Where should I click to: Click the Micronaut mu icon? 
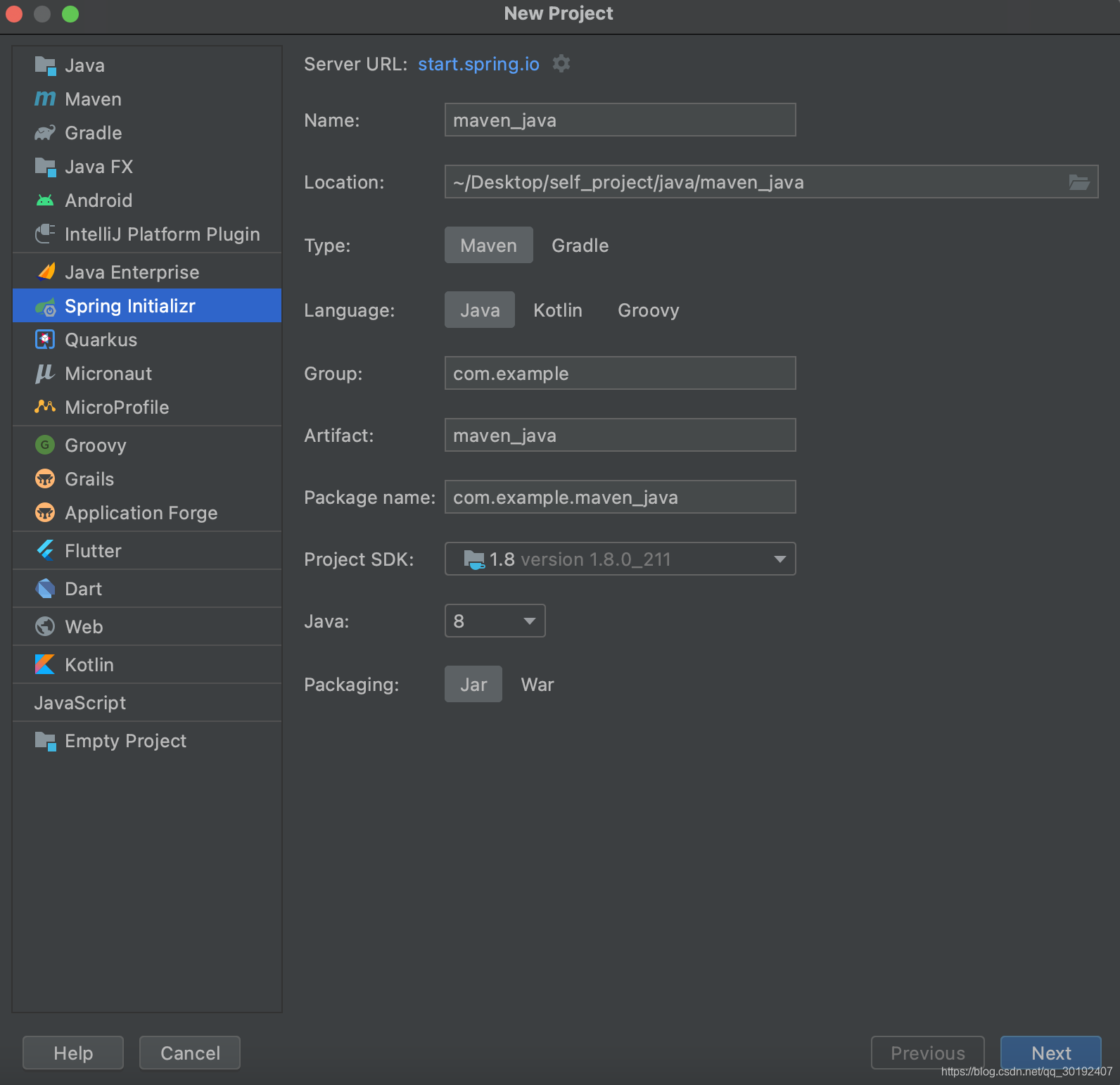point(45,374)
